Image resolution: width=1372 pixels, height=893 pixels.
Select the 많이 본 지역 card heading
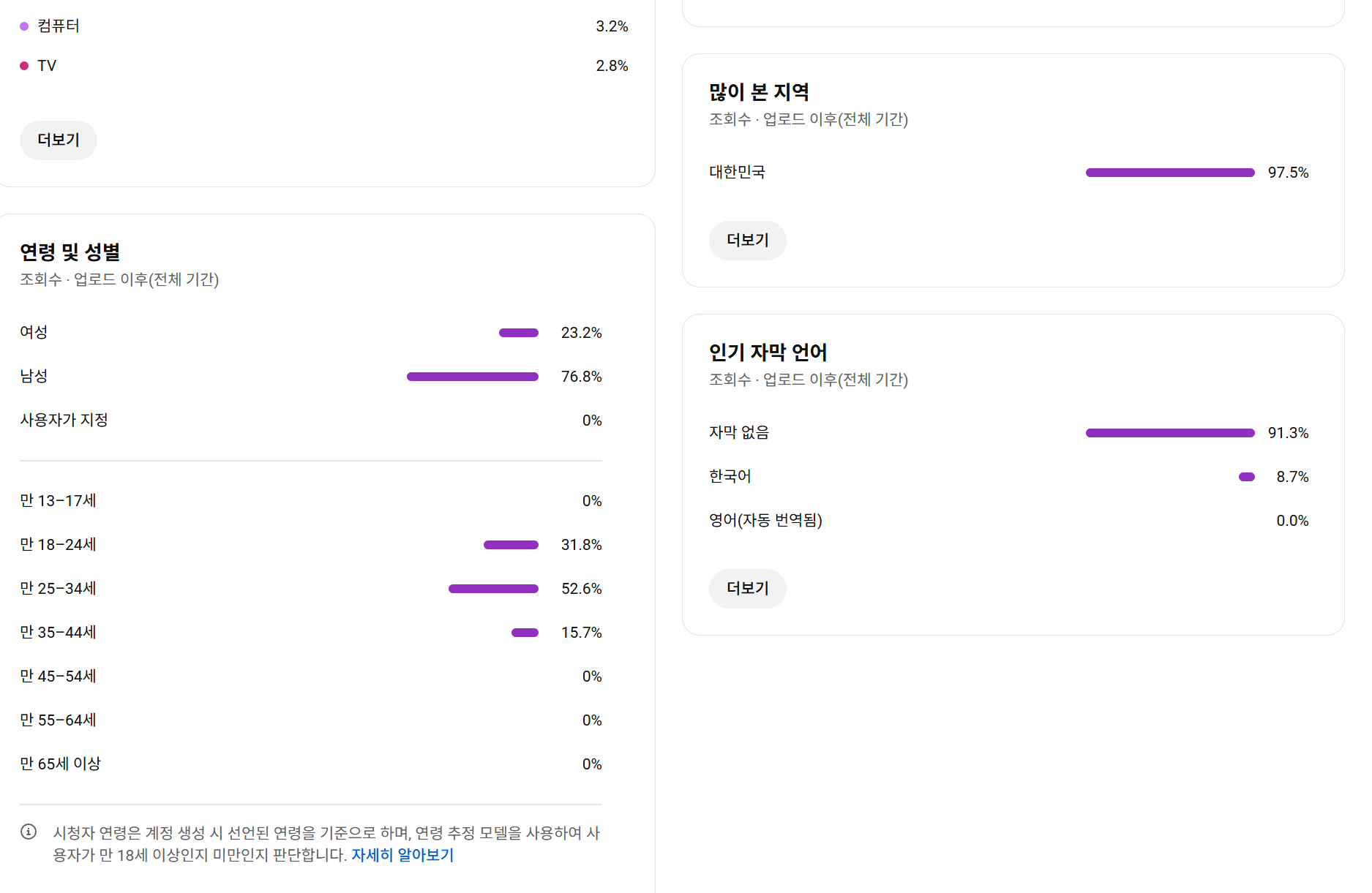pyautogui.click(x=759, y=92)
